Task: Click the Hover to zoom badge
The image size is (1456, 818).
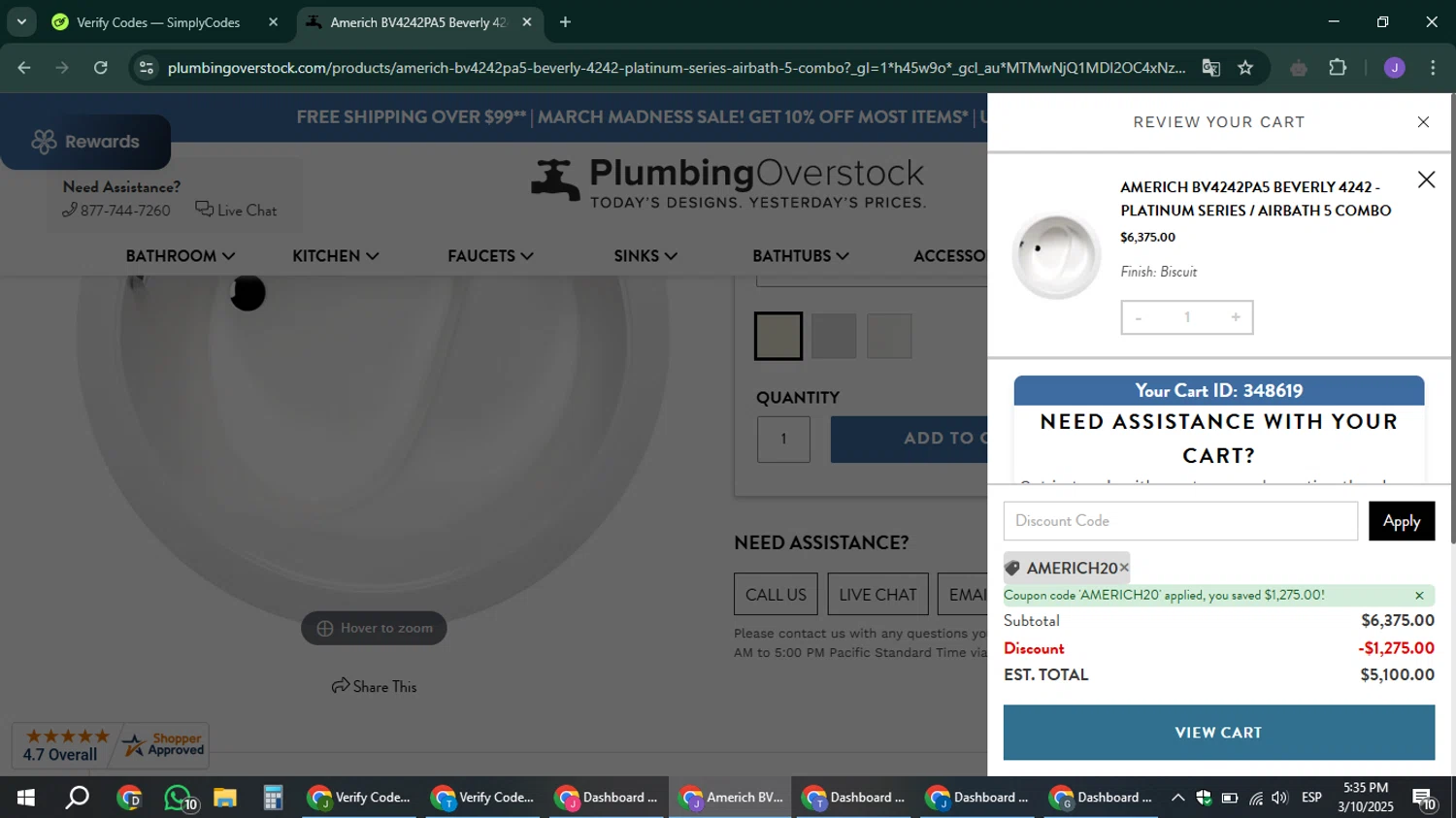Action: coord(374,628)
